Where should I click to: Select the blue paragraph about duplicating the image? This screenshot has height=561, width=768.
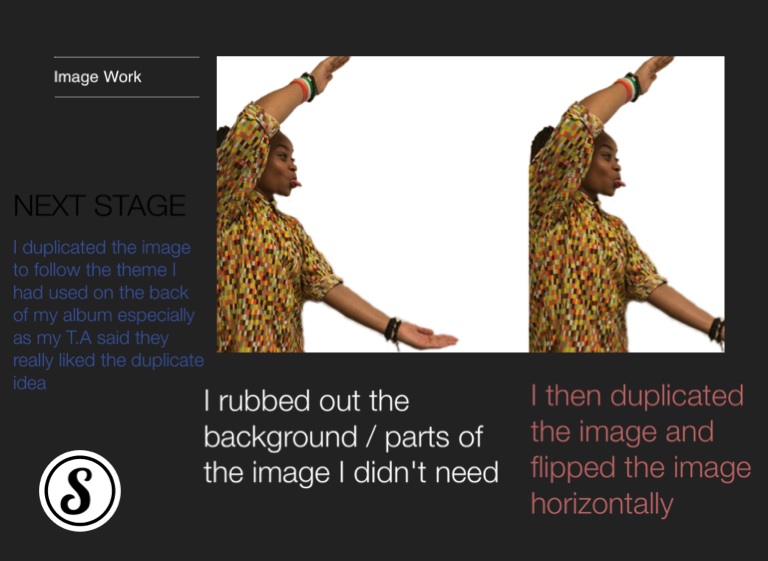[x=107, y=314]
